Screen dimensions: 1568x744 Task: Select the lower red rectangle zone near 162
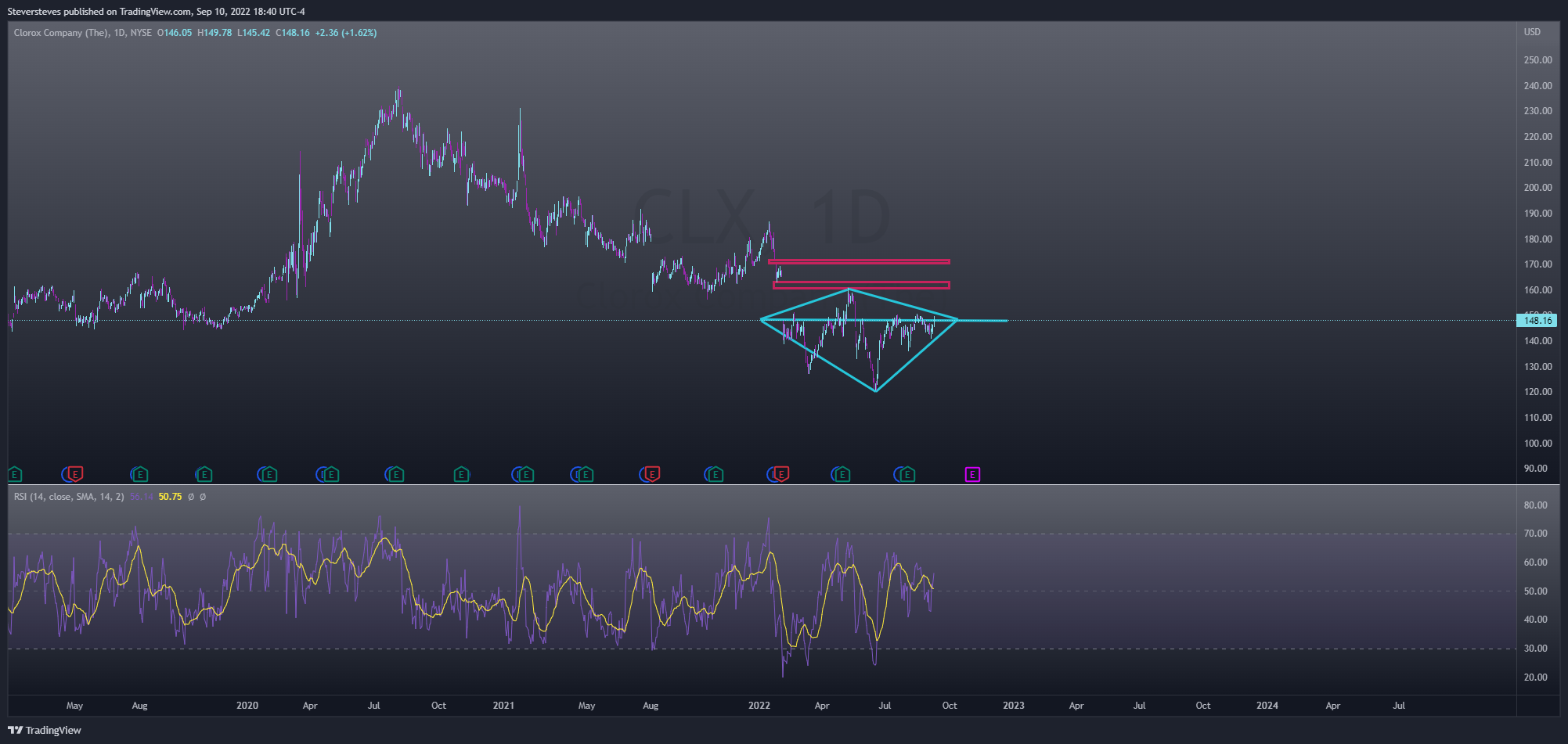click(x=861, y=285)
